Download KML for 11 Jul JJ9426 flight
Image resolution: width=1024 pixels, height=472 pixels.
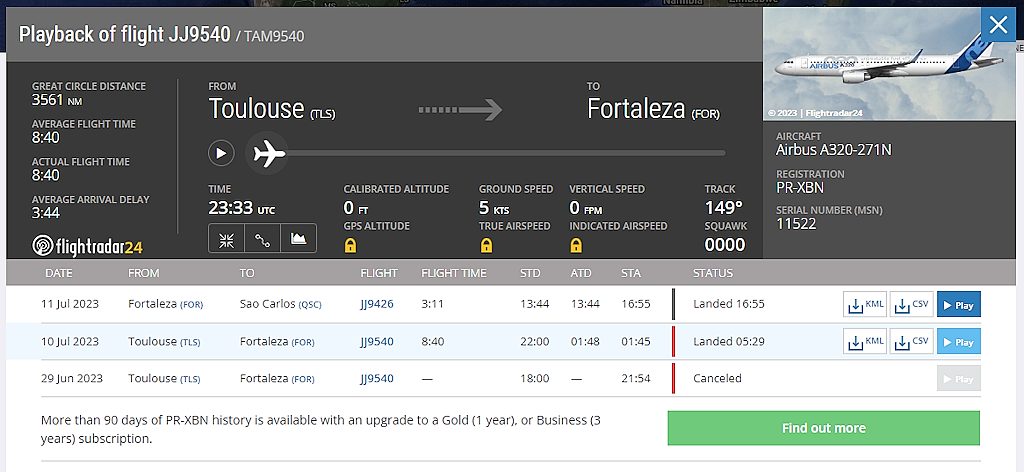pyautogui.click(x=864, y=304)
